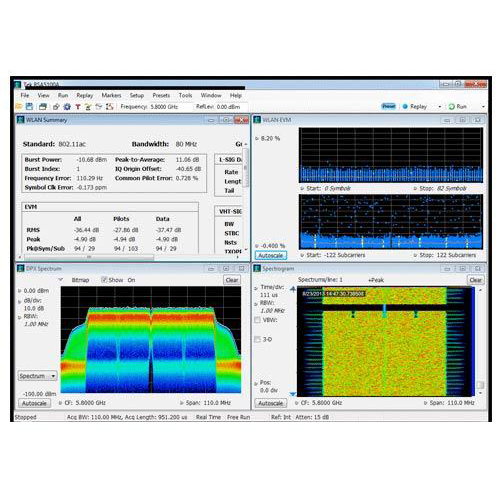Image resolution: width=500 pixels, height=500 pixels.
Task: Click the green Run icon
Action: tap(452, 106)
